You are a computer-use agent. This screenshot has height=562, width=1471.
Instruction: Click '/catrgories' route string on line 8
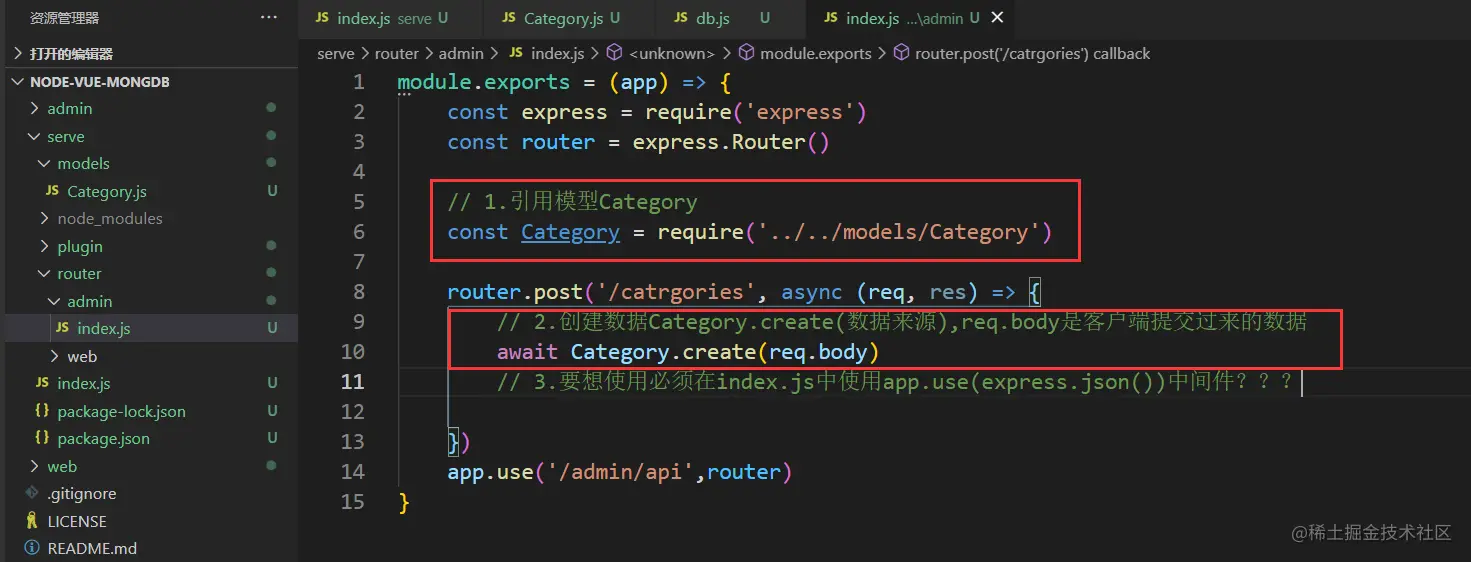(676, 292)
